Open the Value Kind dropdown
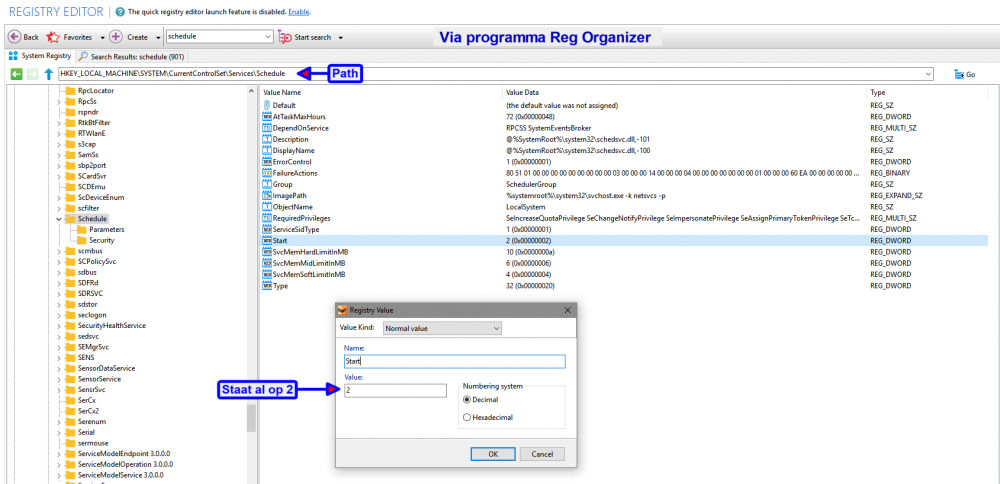 tap(442, 328)
